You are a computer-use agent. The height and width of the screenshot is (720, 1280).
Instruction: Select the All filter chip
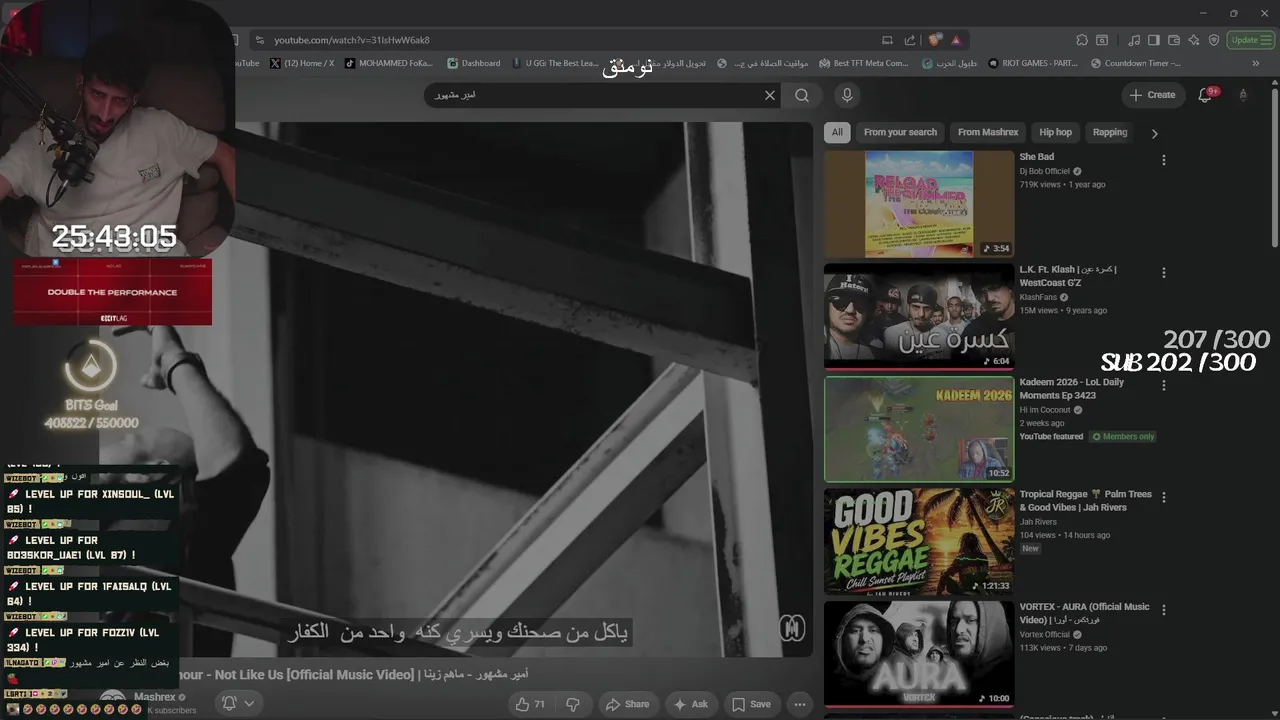(x=837, y=132)
